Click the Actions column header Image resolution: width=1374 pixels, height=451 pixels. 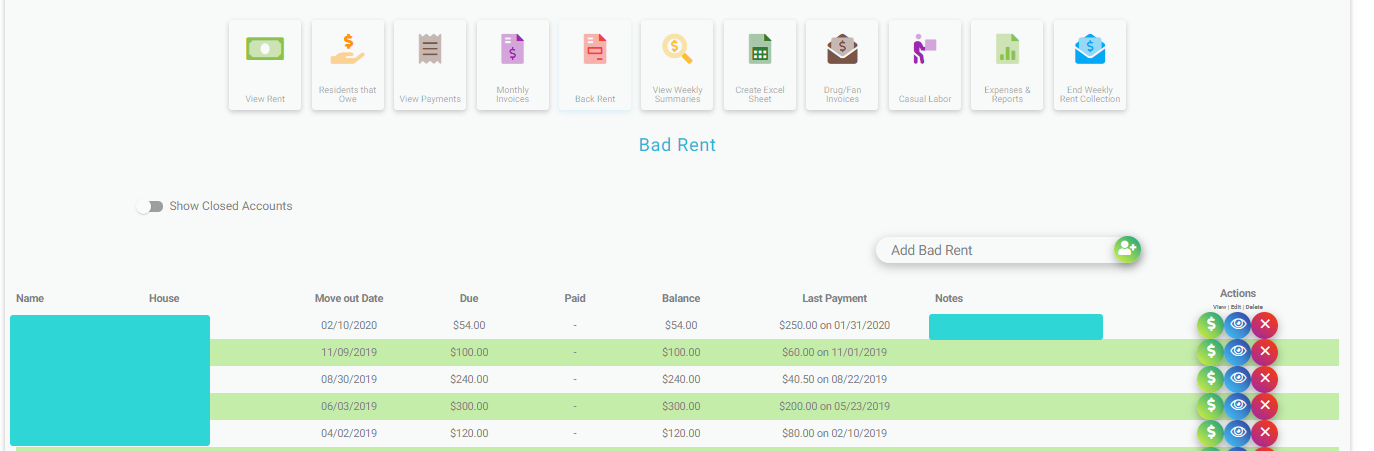pyautogui.click(x=1238, y=293)
